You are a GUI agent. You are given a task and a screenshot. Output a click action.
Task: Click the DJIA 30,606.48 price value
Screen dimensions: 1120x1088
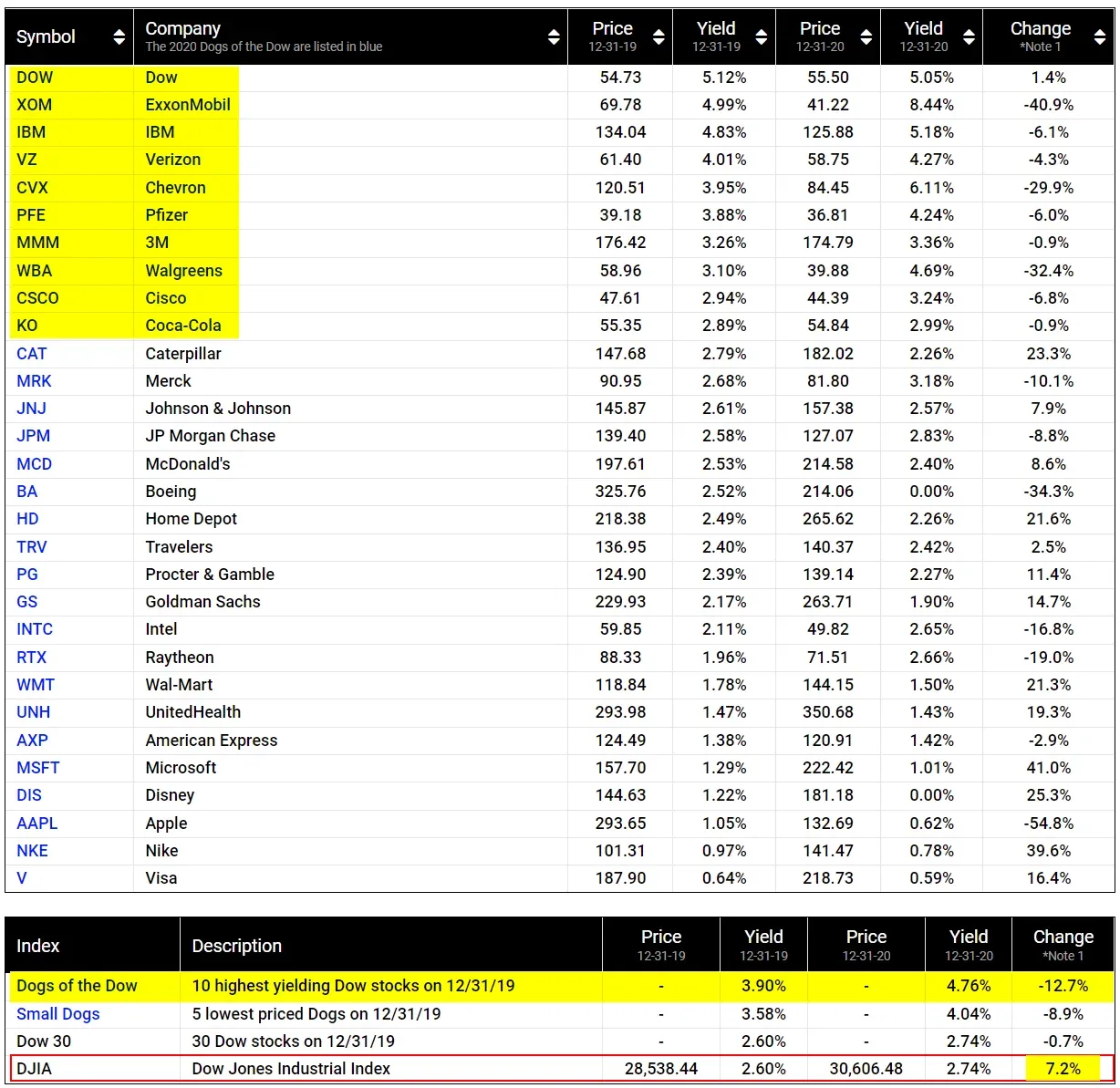pos(866,1069)
